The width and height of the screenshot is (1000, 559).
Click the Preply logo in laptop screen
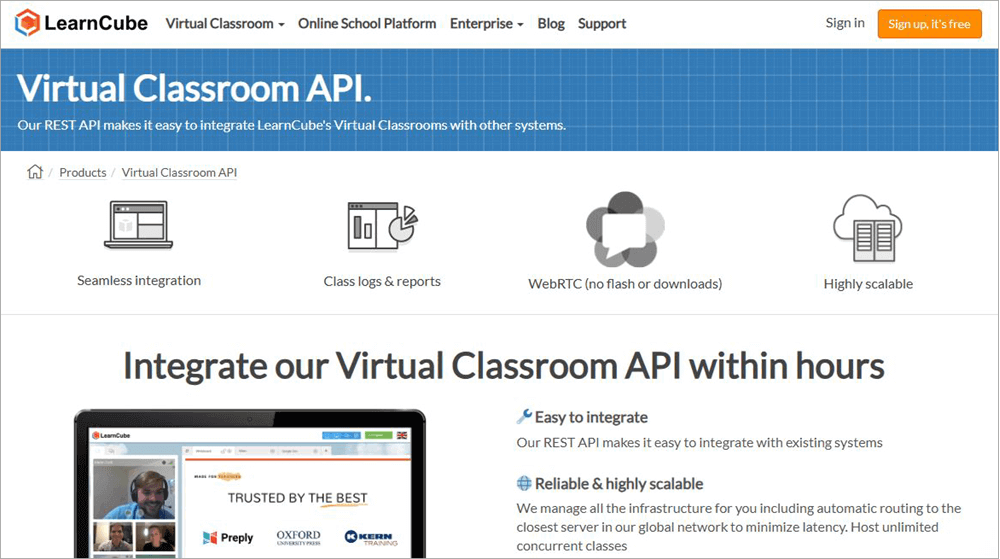coord(228,537)
